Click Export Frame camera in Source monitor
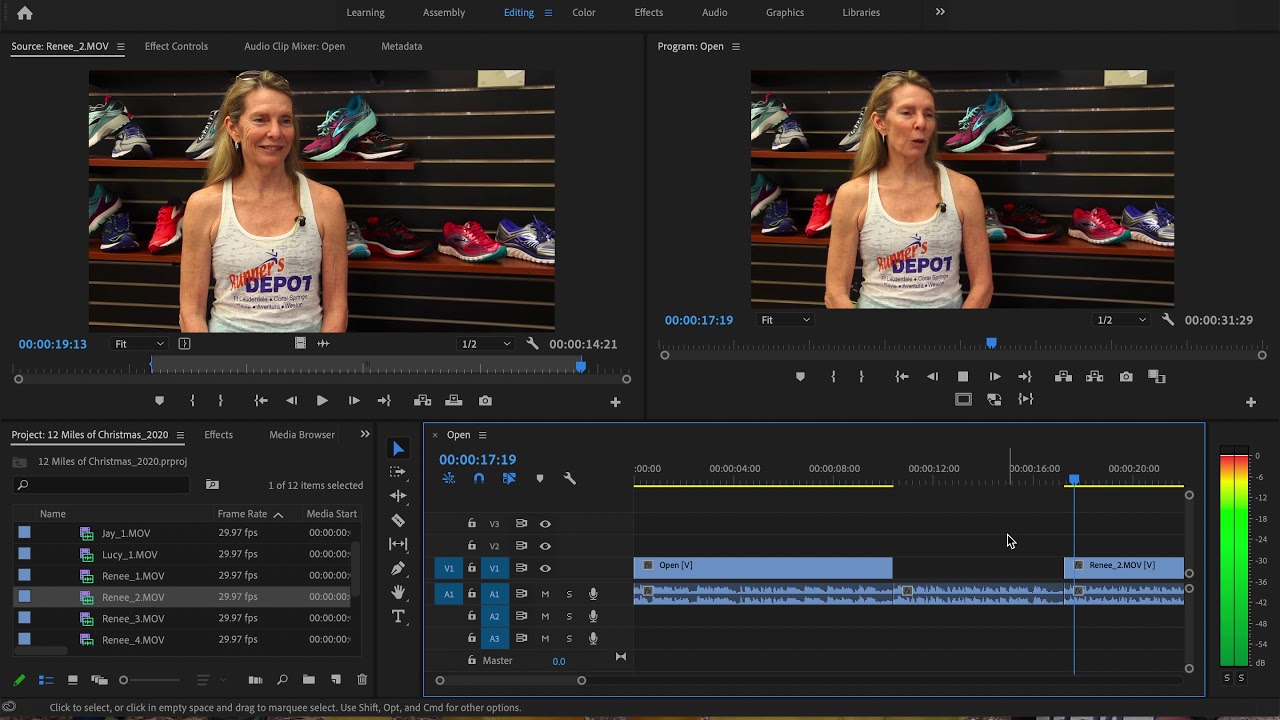This screenshot has width=1280, height=720. [x=485, y=401]
